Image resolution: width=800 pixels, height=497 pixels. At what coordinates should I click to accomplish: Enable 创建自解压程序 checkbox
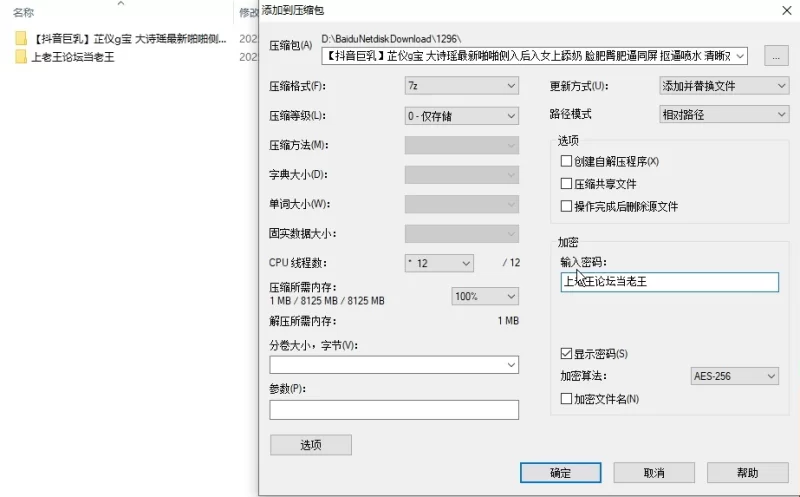pyautogui.click(x=566, y=161)
